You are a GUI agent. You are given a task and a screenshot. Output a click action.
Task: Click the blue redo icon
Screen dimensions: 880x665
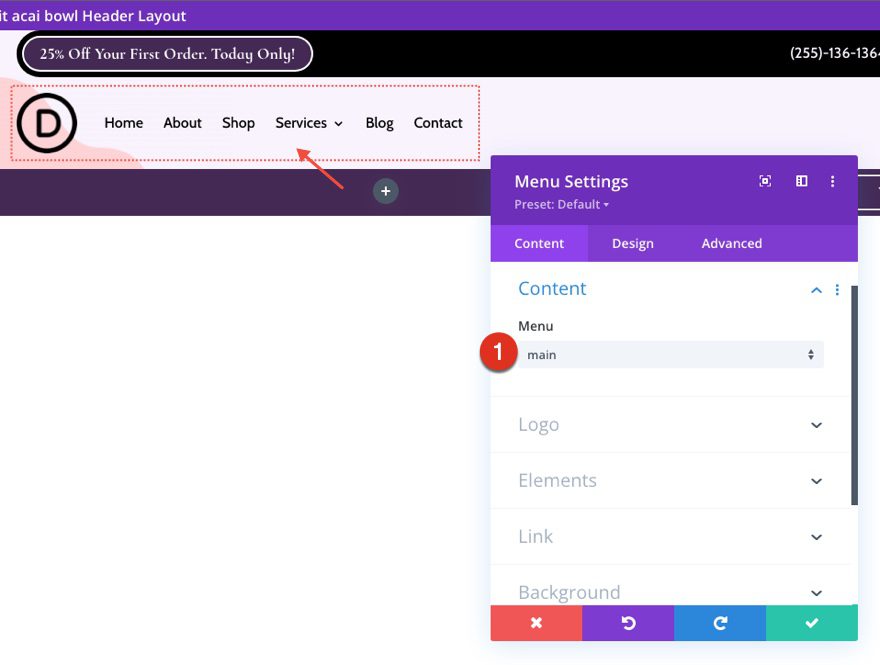pos(719,623)
